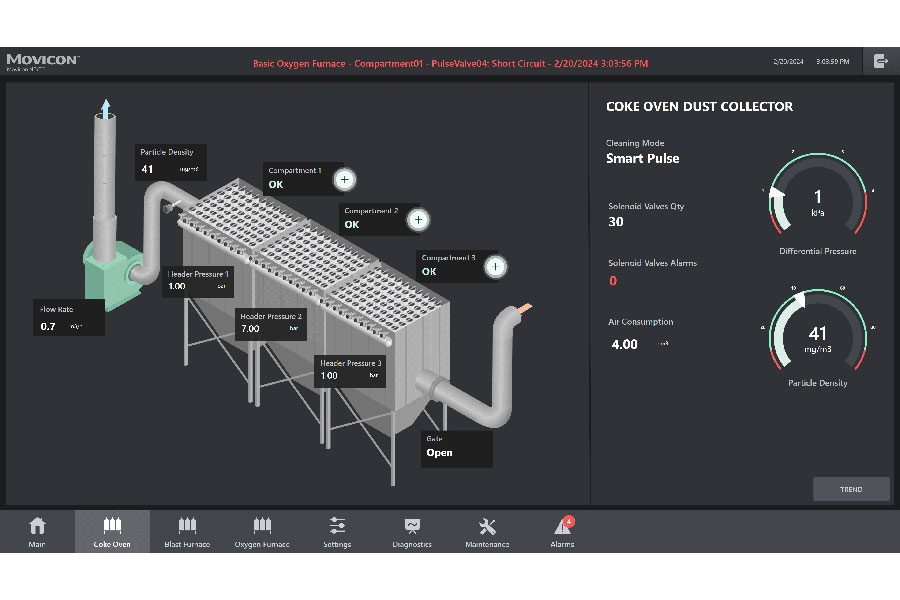Click the logout icon at top right
The image size is (900, 600).
click(x=880, y=62)
